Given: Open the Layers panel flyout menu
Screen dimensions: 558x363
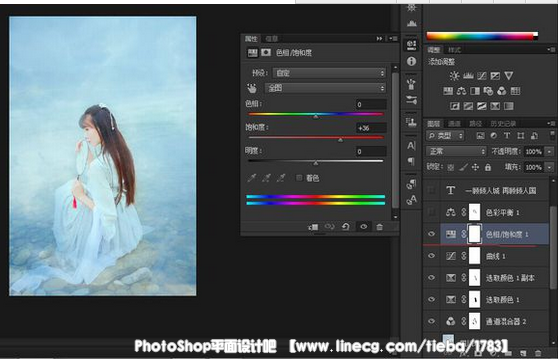Looking at the screenshot, I should pyautogui.click(x=552, y=123).
